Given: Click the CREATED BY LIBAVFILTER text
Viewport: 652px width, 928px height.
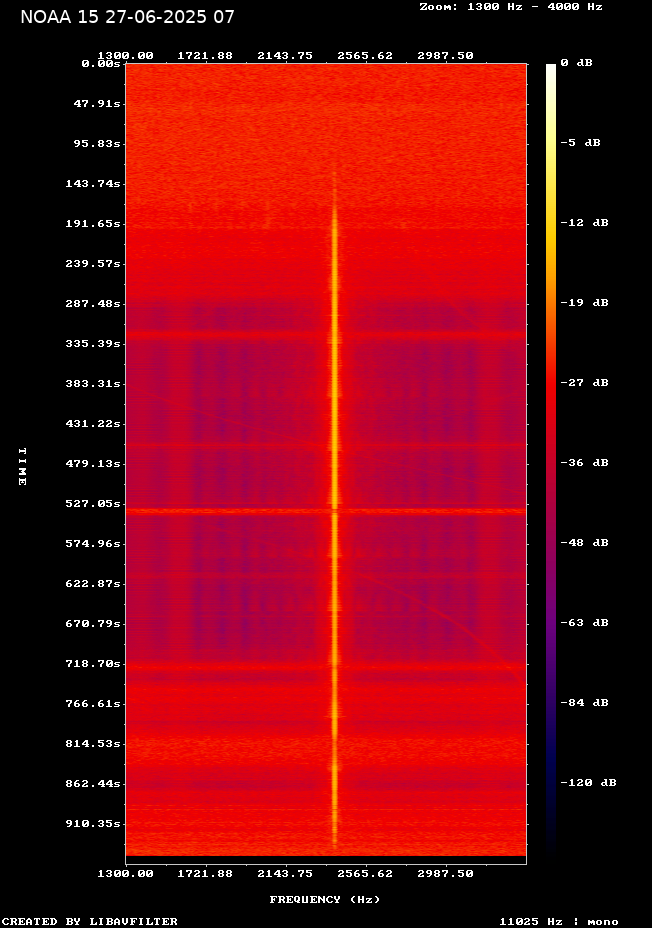Looking at the screenshot, I should click(x=89, y=921).
